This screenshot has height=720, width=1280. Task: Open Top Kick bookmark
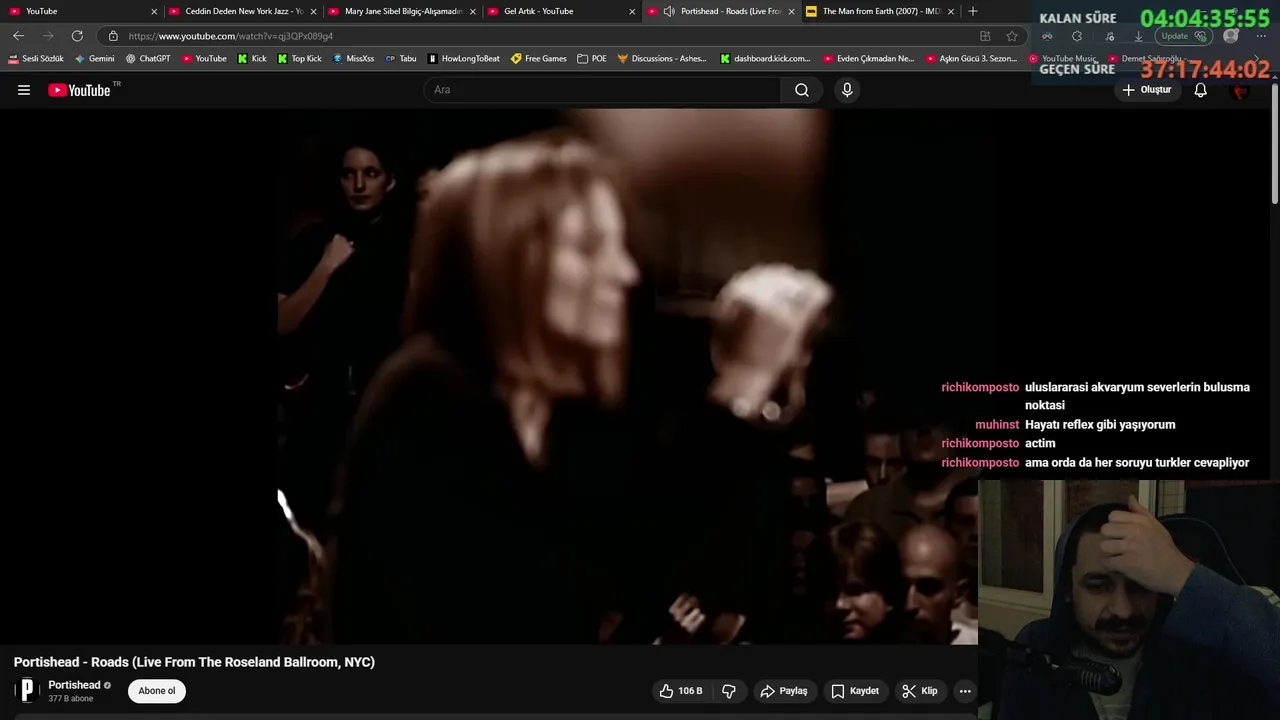point(300,58)
